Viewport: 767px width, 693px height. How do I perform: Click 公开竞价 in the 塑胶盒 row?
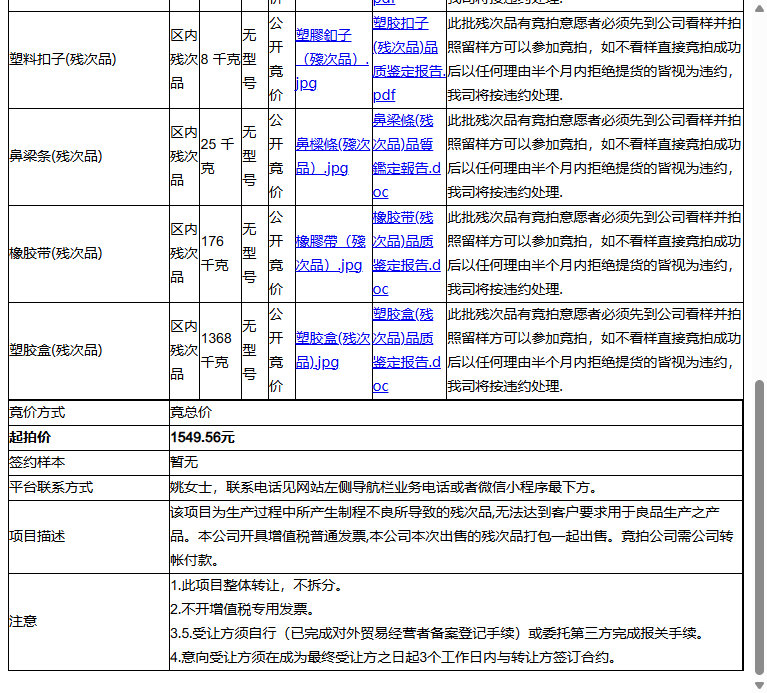click(x=276, y=350)
